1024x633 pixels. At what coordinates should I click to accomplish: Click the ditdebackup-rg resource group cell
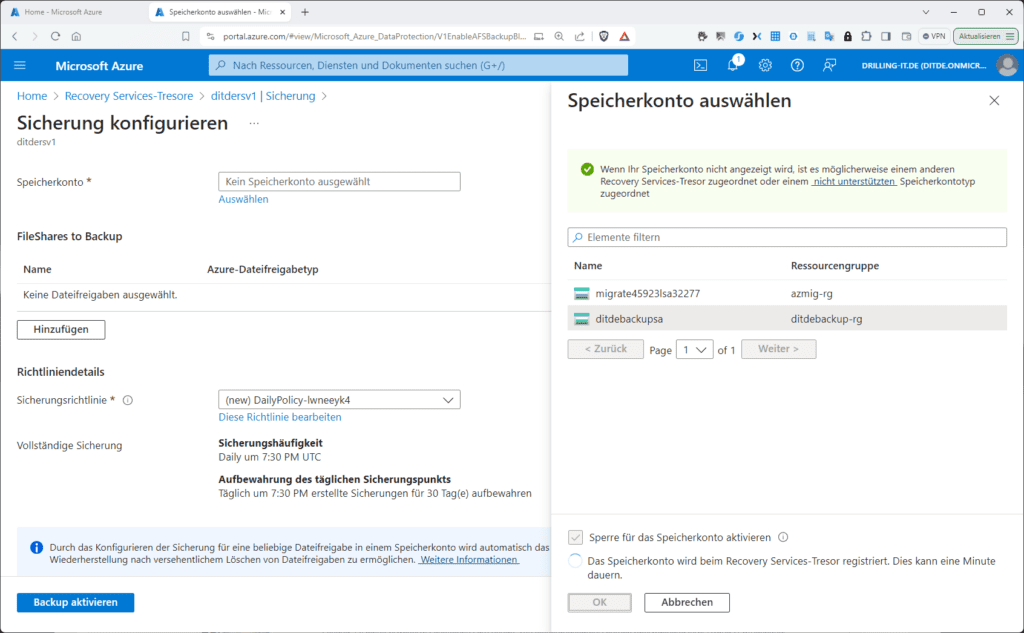coord(826,319)
